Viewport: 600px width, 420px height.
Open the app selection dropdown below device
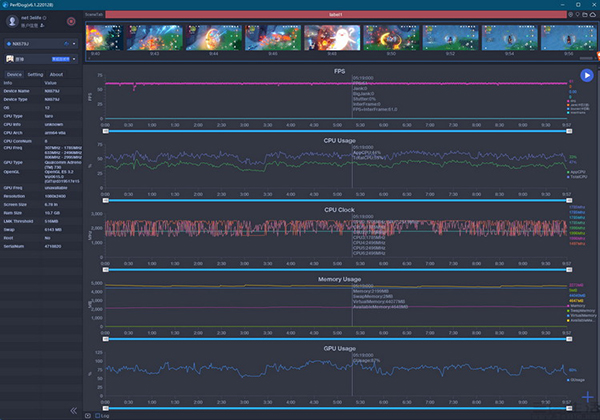(x=42, y=60)
